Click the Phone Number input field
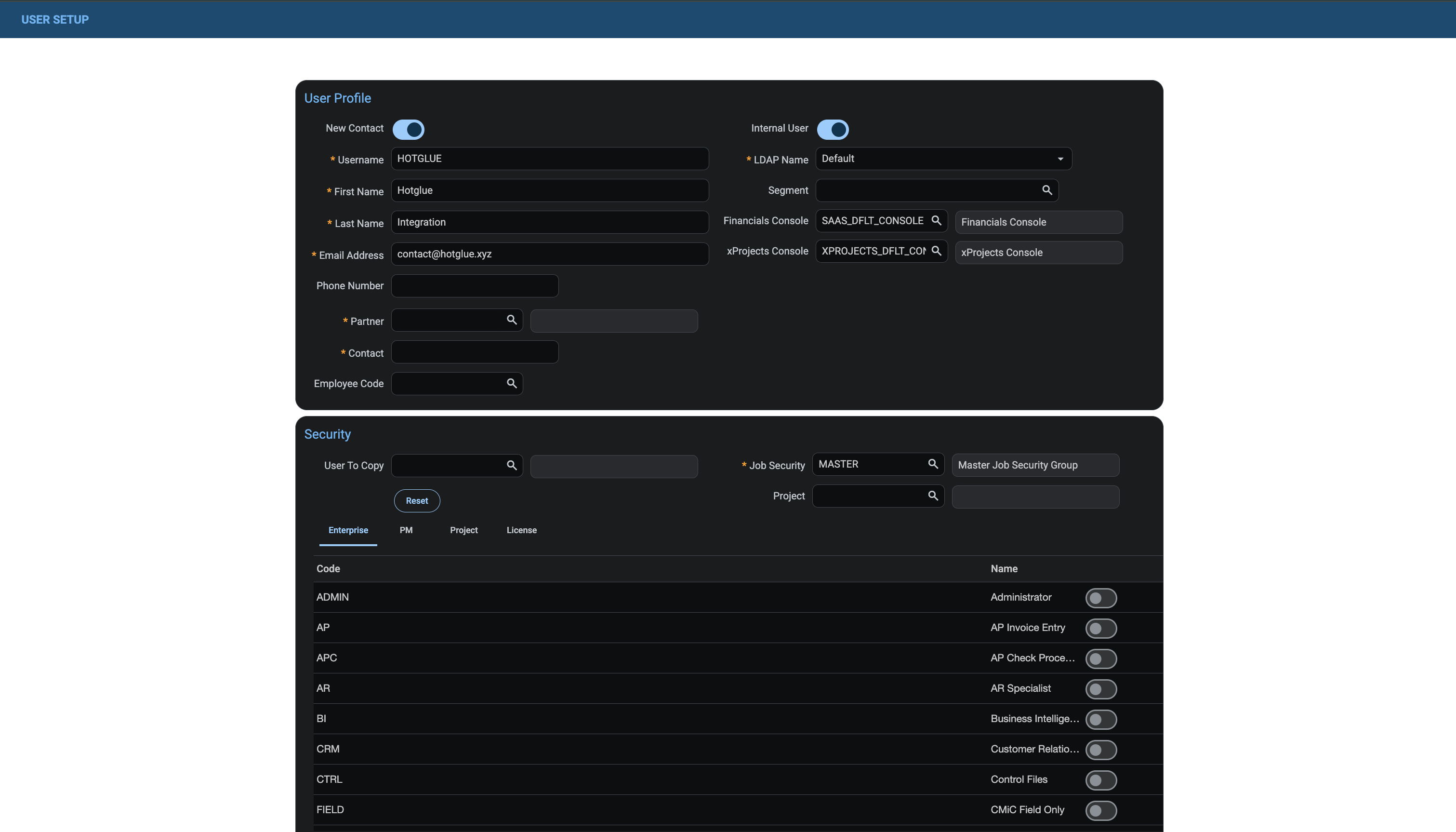The image size is (1456, 832). coord(475,286)
